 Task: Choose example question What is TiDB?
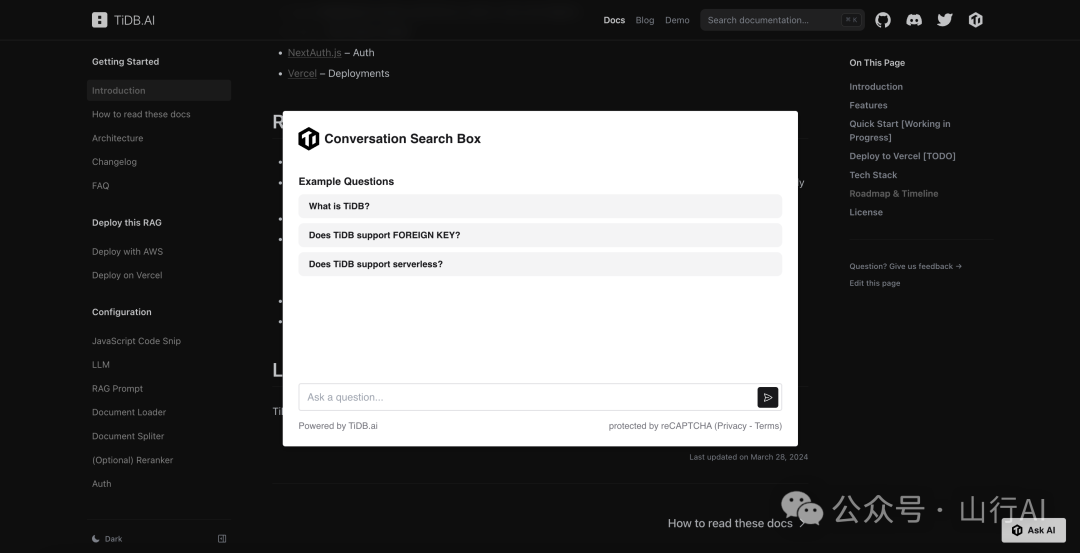(x=540, y=206)
